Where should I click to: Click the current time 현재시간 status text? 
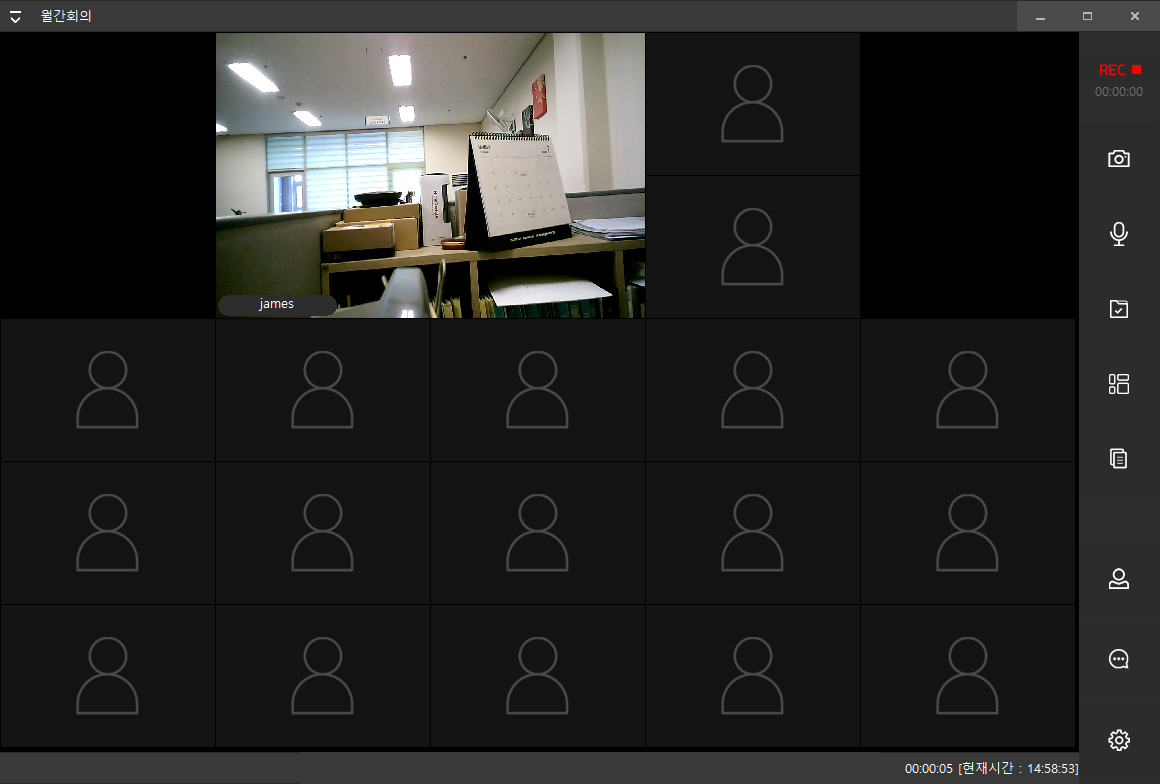pos(1018,768)
